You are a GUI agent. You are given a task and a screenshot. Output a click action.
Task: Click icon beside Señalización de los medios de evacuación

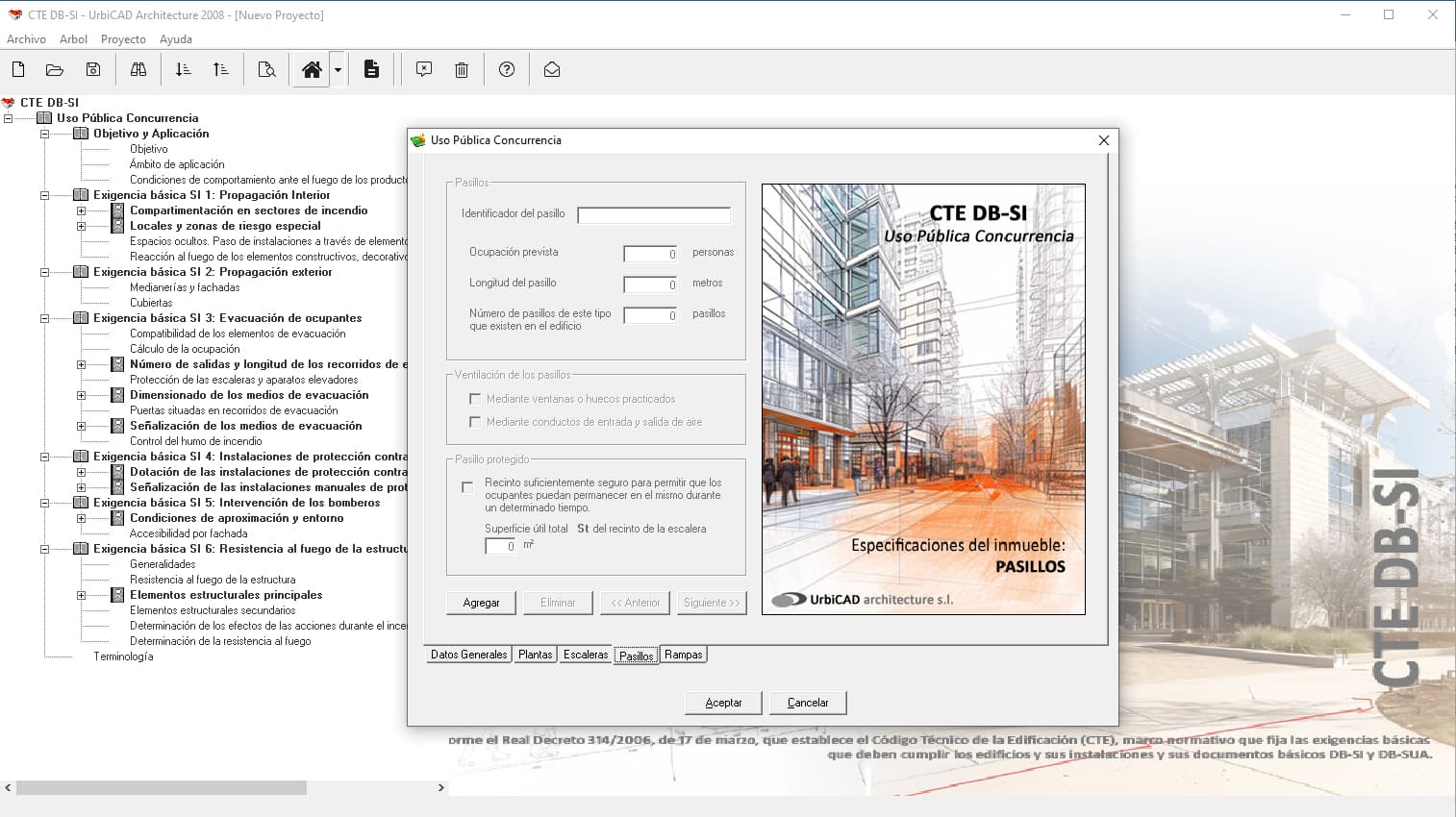[x=117, y=426]
